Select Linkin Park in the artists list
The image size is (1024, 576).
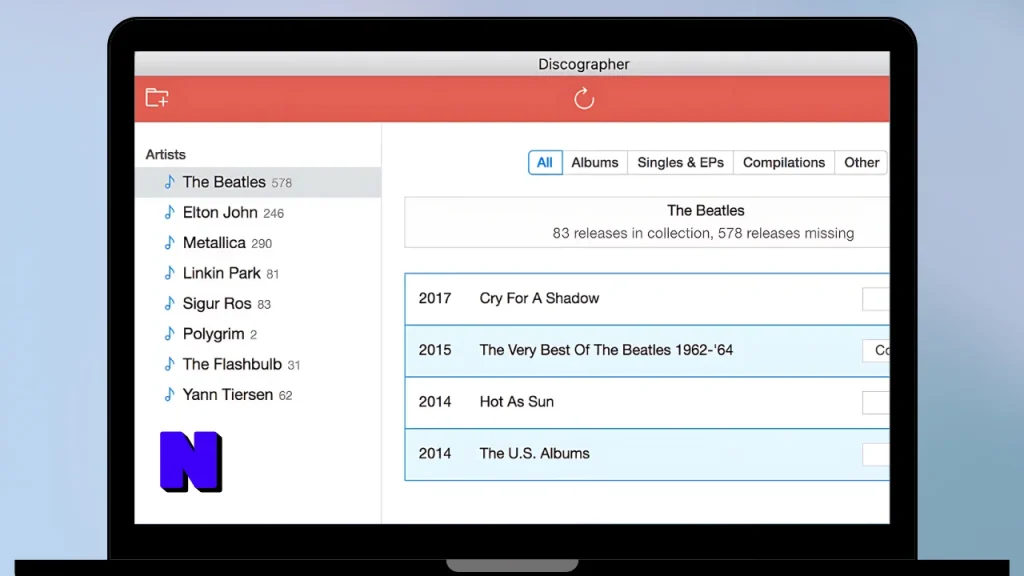click(258, 273)
